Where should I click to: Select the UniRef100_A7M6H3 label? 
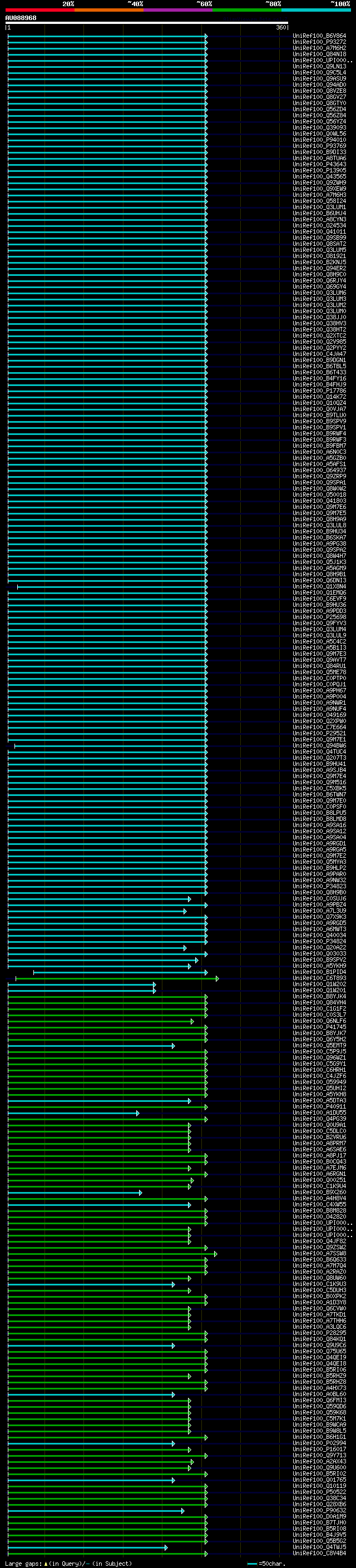319,195
